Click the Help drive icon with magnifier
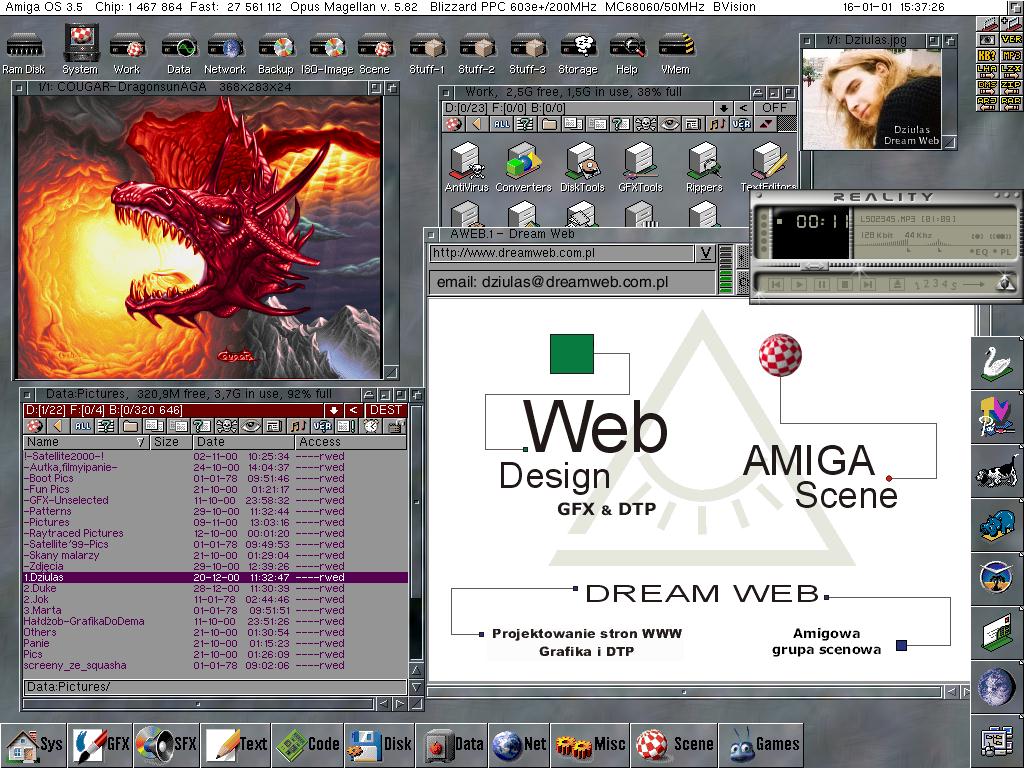1024x768 pixels. (x=627, y=55)
